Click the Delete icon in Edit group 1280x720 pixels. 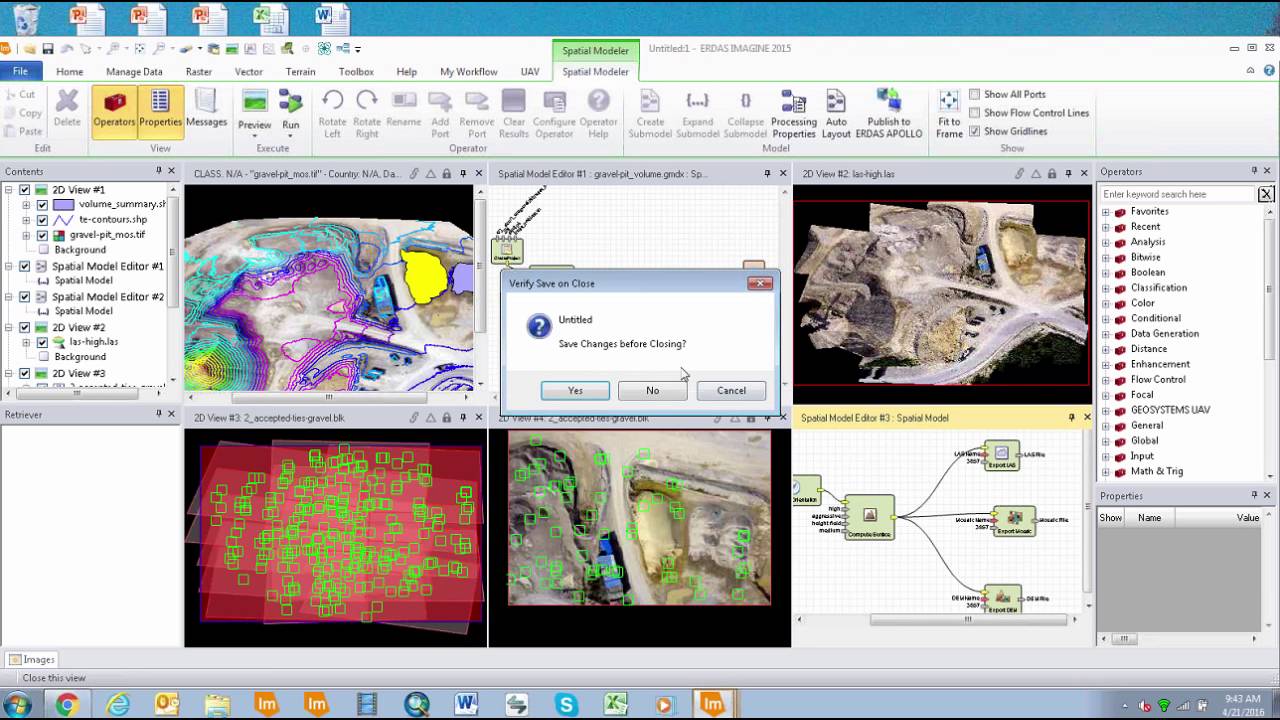pyautogui.click(x=67, y=102)
